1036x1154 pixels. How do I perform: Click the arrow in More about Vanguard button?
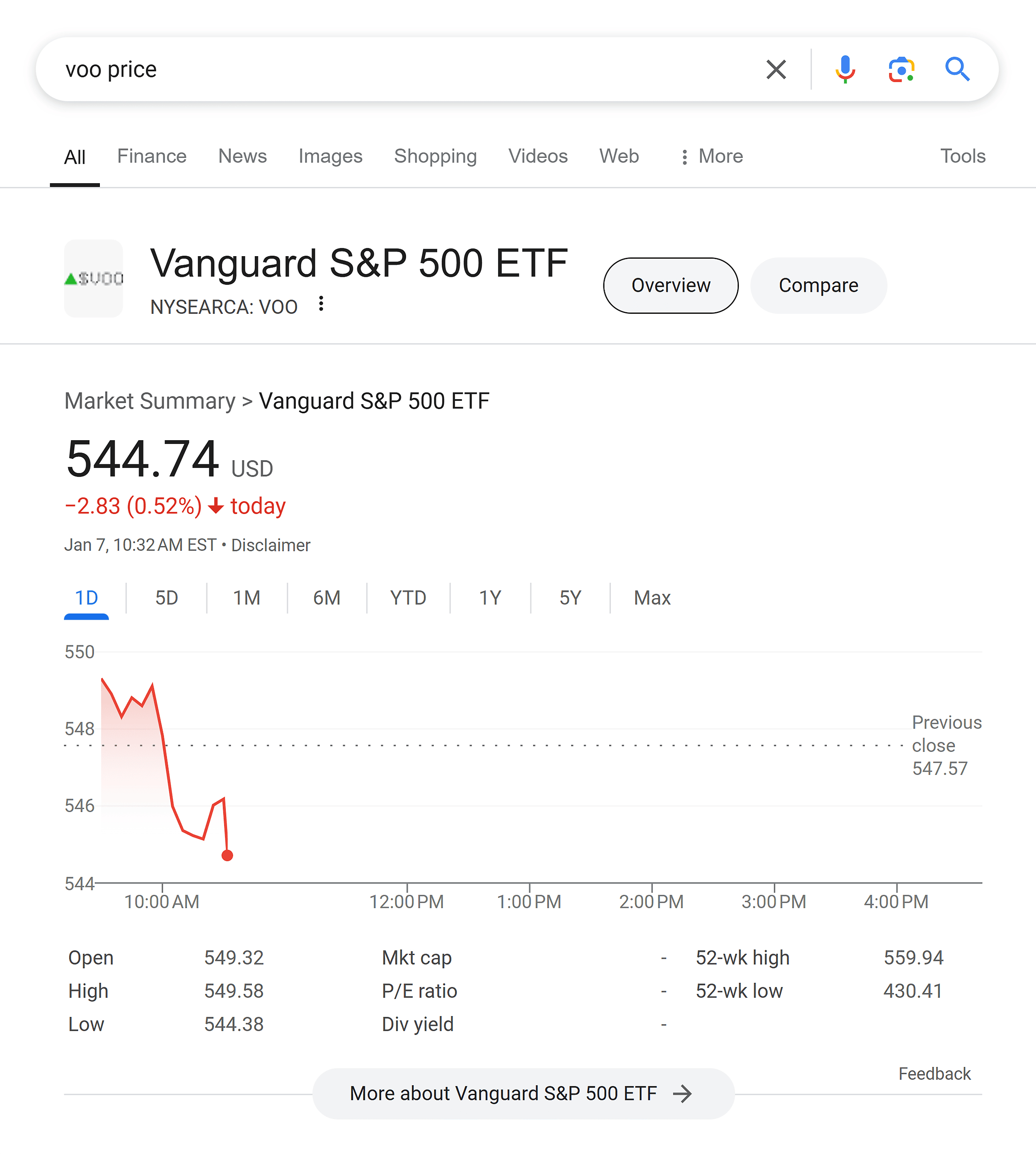[682, 1093]
